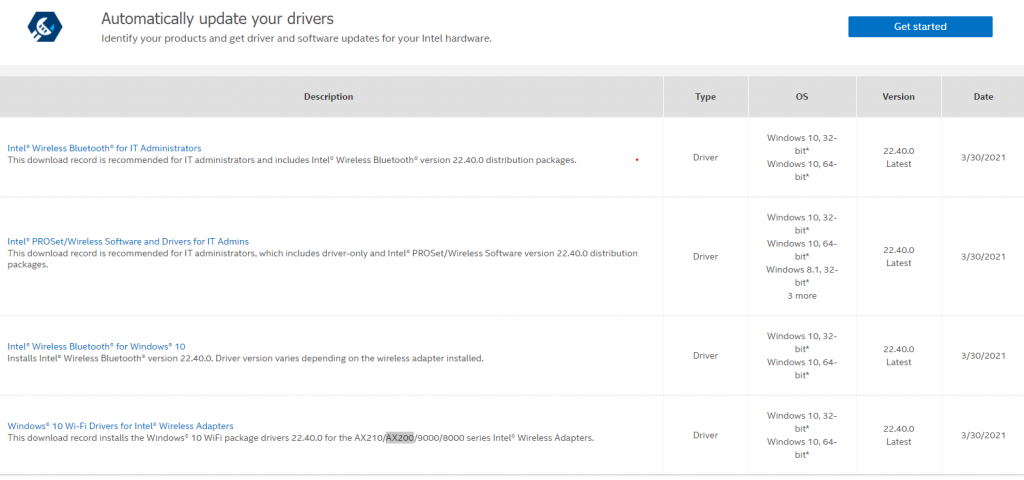Click the date in the Bluetooth IT Administrators row
The image size is (1024, 480).
pos(983,157)
